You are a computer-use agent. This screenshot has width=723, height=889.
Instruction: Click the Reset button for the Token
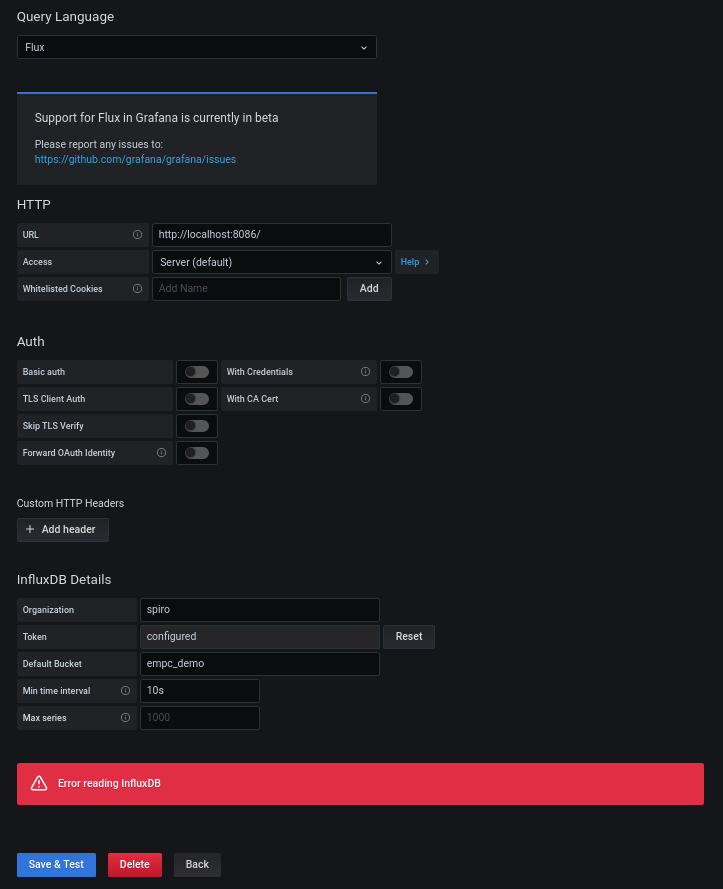(x=409, y=637)
